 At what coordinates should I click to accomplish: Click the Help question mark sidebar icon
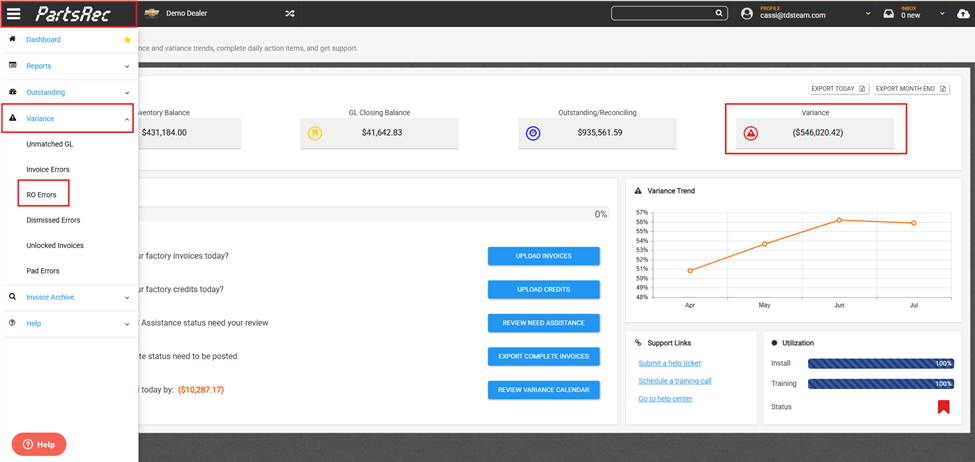(x=12, y=323)
